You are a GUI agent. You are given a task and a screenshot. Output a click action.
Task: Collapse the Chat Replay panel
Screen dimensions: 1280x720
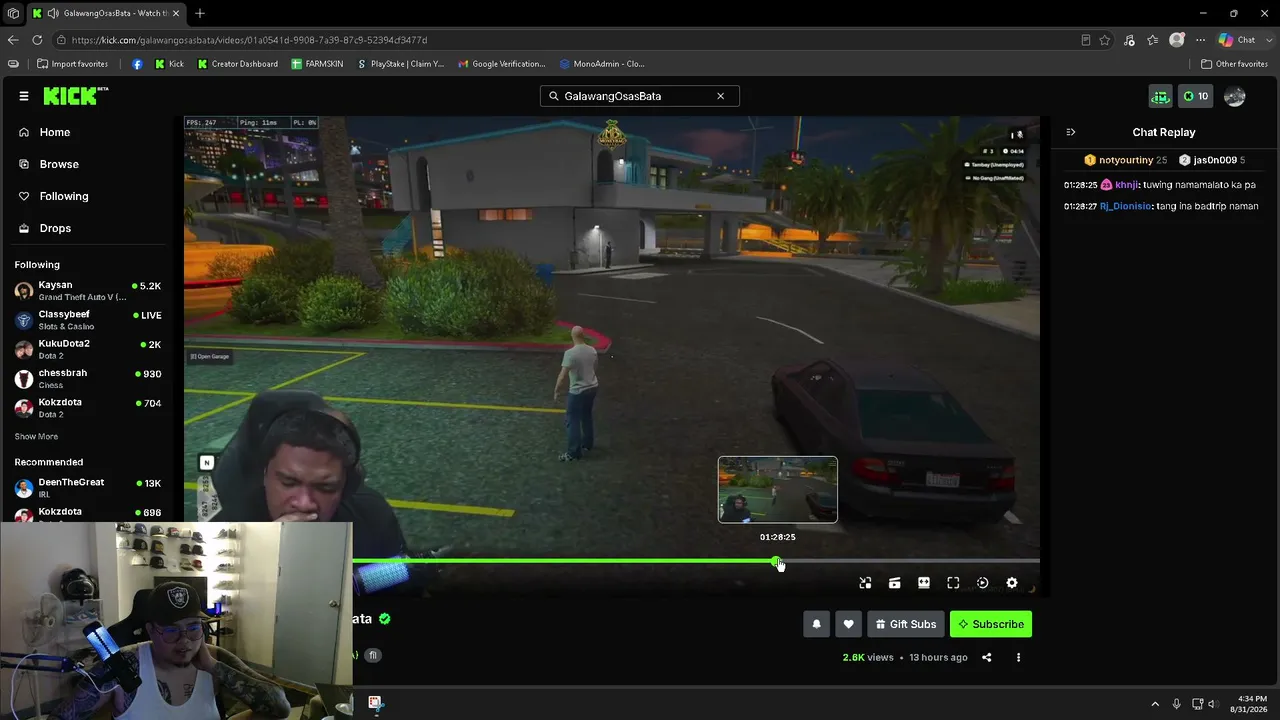click(x=1071, y=132)
